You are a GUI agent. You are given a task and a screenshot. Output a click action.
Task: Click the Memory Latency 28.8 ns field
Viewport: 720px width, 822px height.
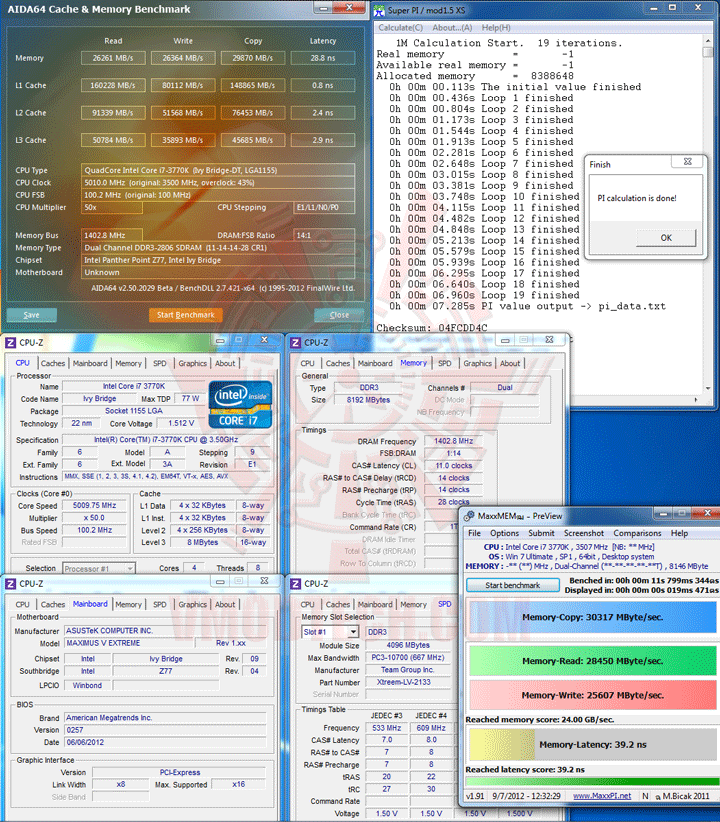[323, 58]
